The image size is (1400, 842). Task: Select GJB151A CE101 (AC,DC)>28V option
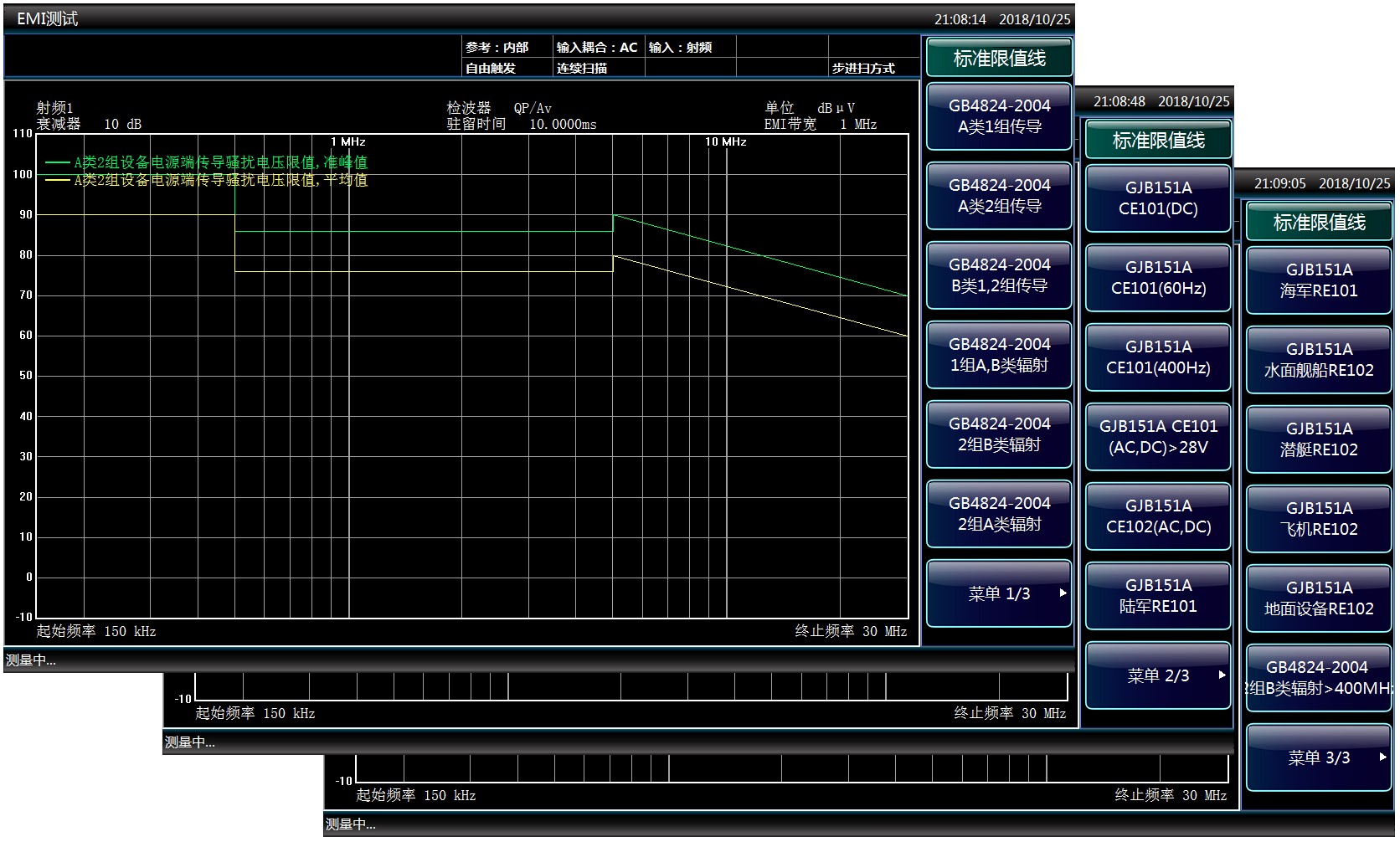point(1158,437)
